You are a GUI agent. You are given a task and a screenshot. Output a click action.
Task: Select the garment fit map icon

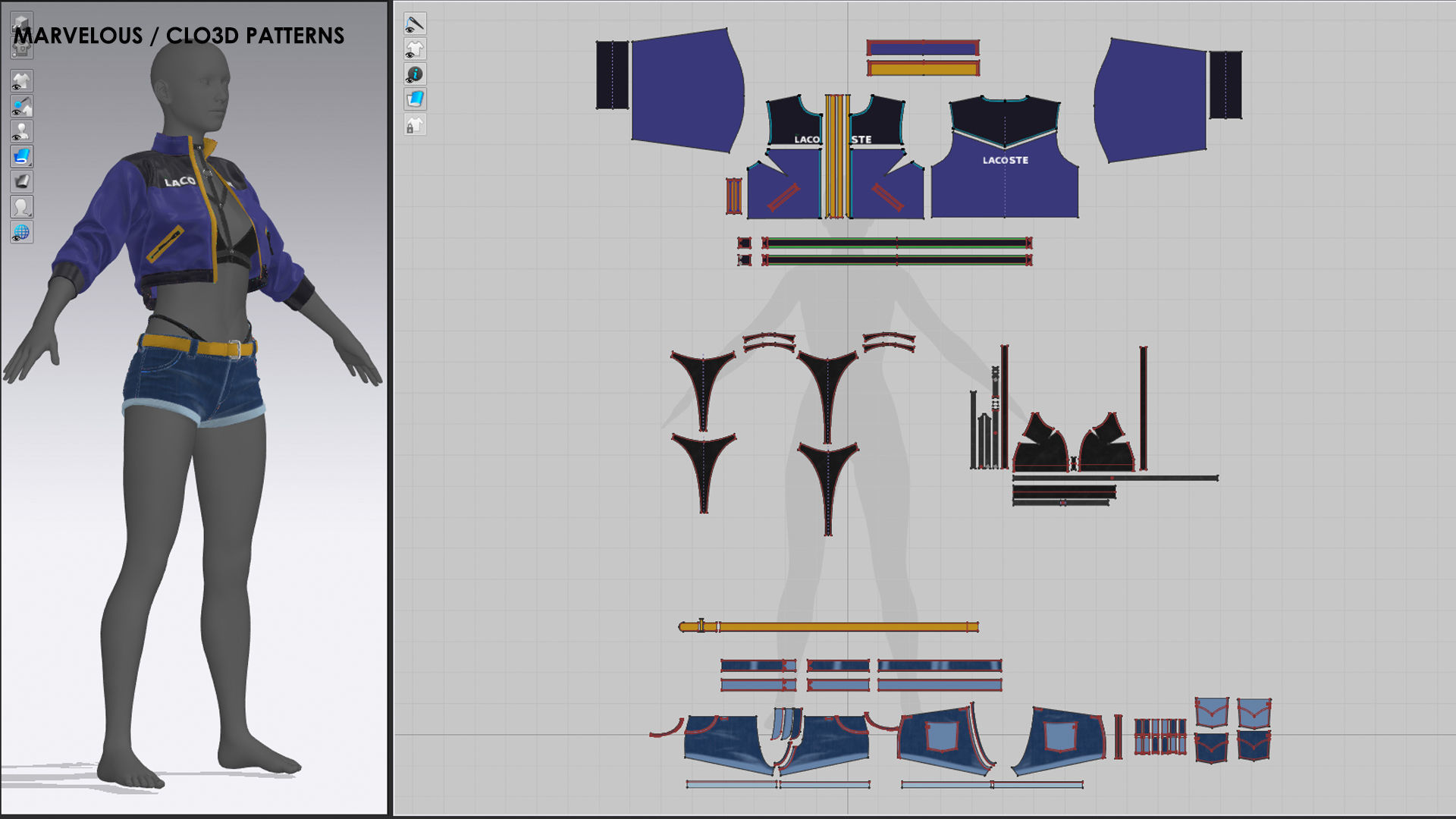click(x=21, y=181)
